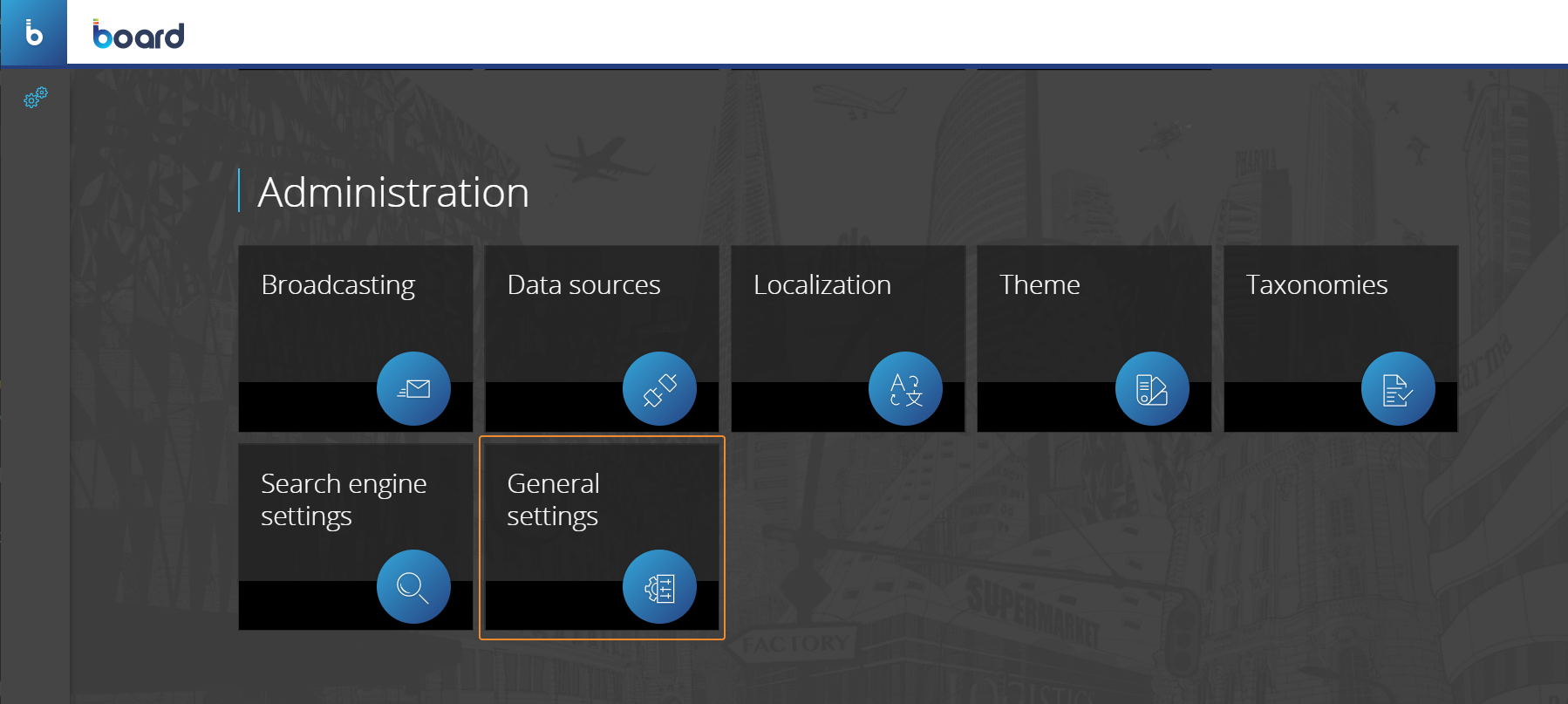Open Search engine settings tile text
1568x704 pixels.
coord(344,499)
